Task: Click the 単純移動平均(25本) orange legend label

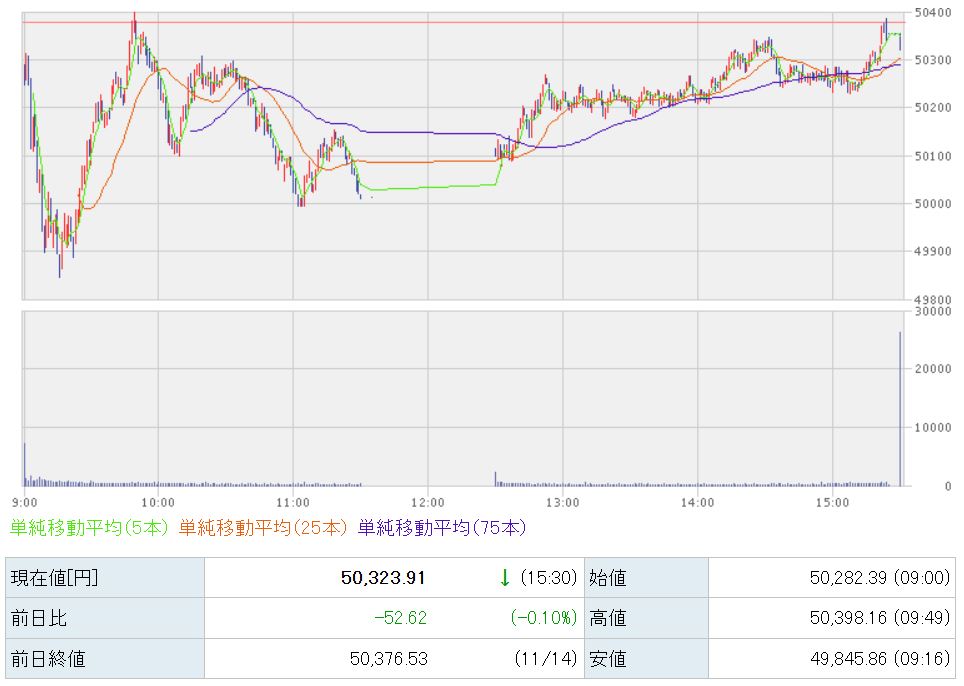Action: coord(263,527)
